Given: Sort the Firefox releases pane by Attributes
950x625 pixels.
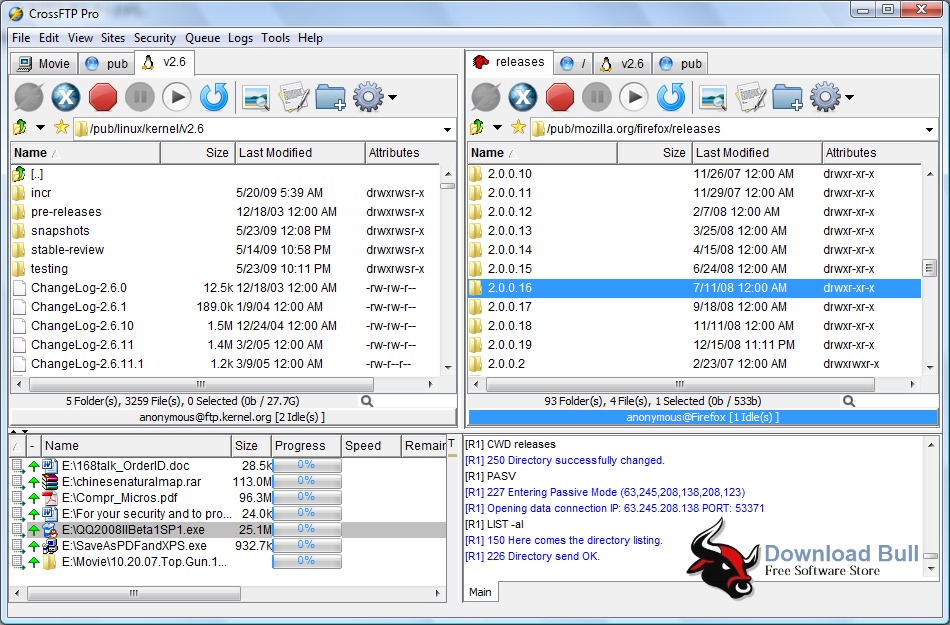Looking at the screenshot, I should pos(871,153).
